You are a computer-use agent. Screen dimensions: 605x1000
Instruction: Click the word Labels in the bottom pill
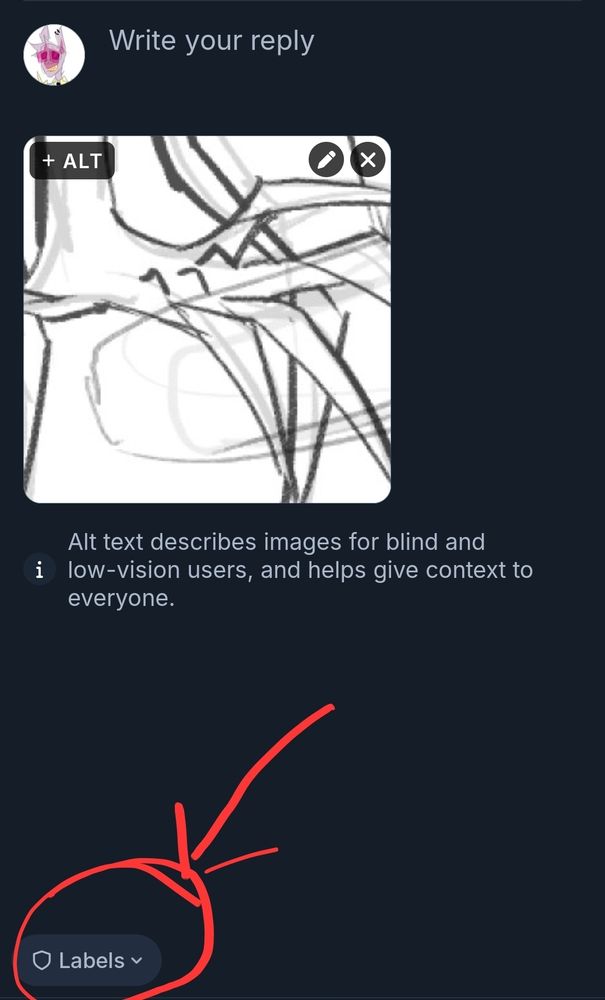click(x=92, y=960)
